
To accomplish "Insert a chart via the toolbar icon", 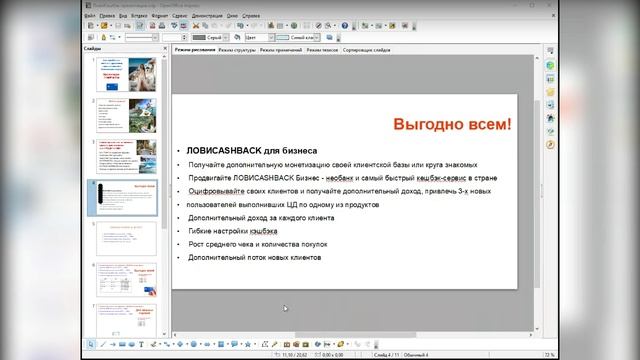I will pyautogui.click(x=271, y=26).
